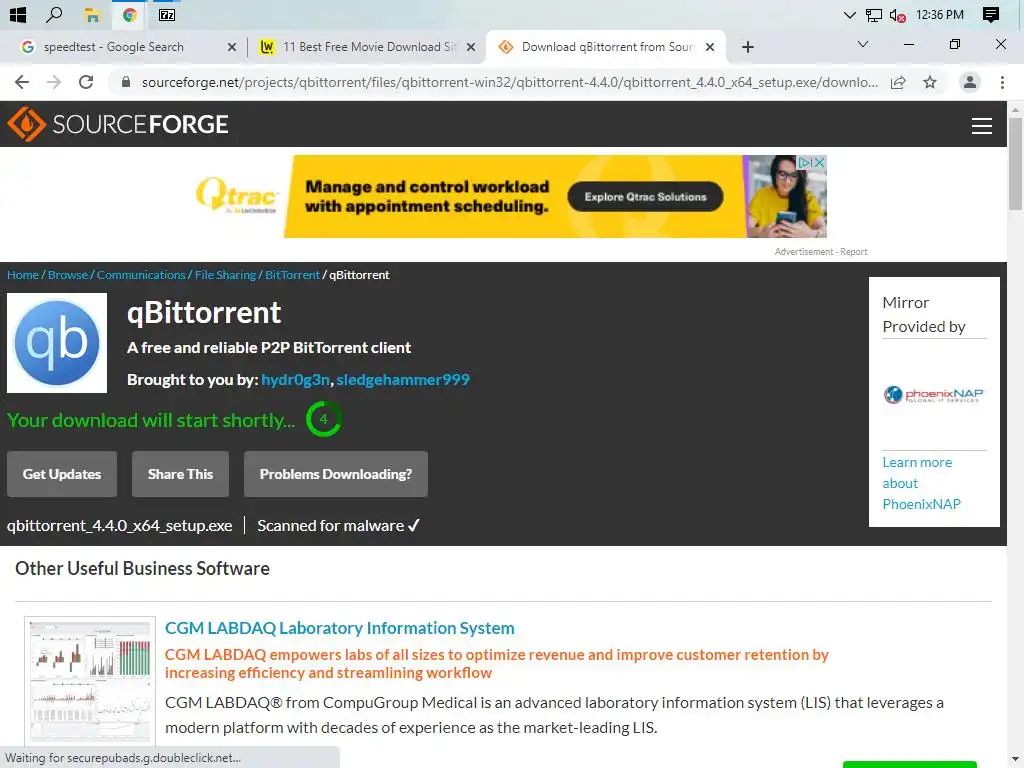Open BitTorrent breadcrumb link
This screenshot has width=1024, height=768.
tap(293, 275)
